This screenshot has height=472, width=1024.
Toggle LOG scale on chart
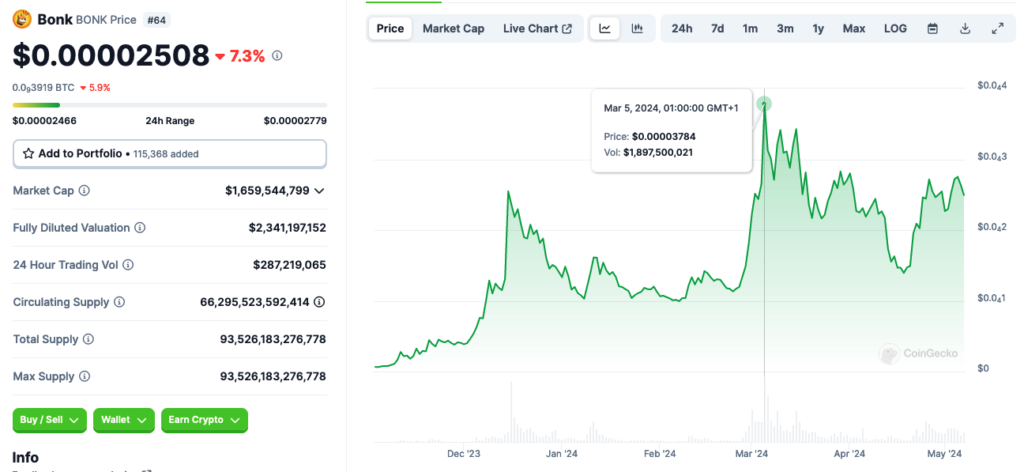895,28
